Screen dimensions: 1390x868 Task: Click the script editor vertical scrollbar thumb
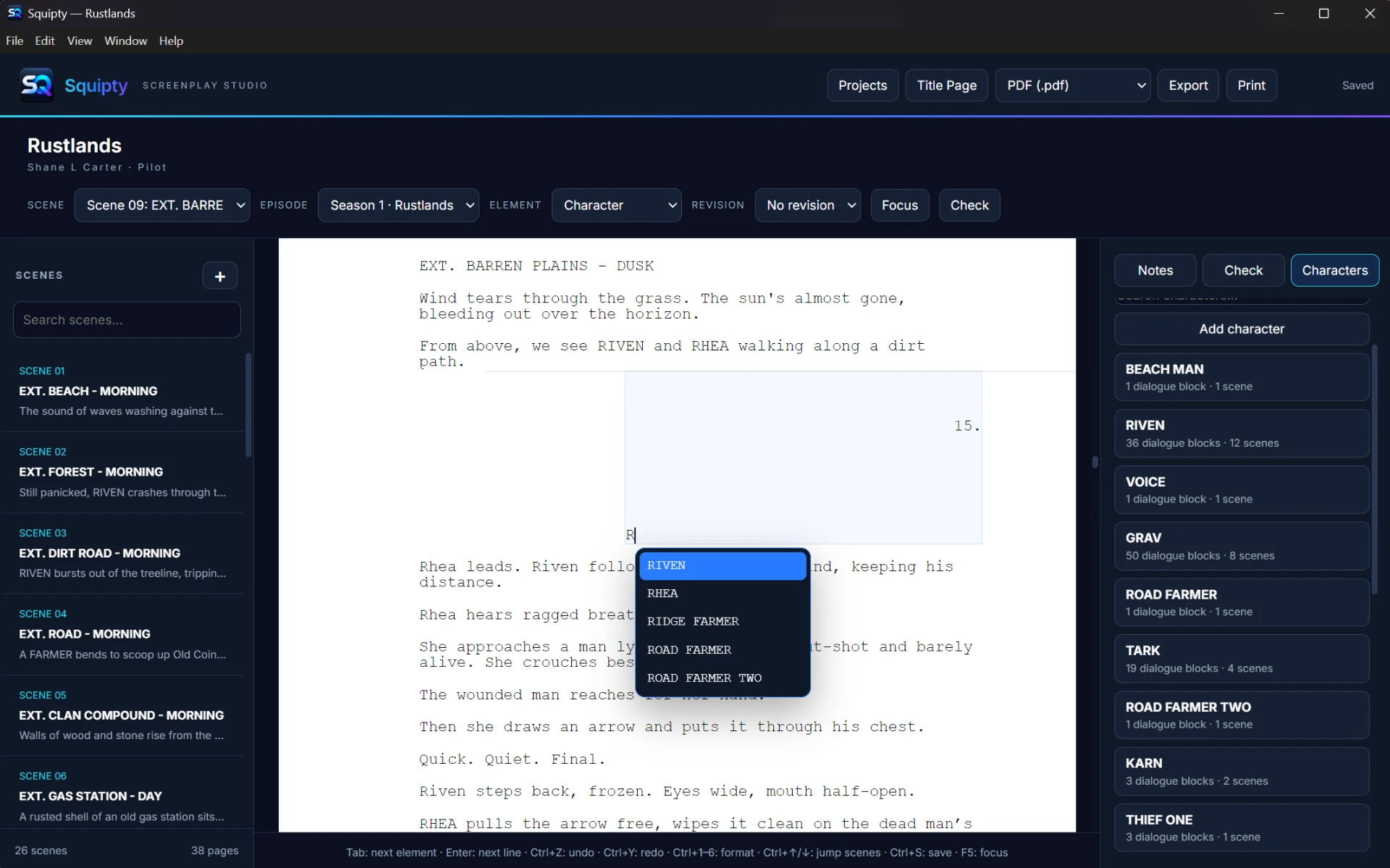[1095, 462]
